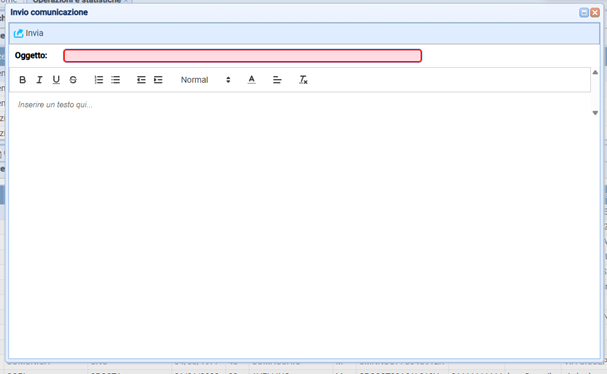Focus the Oggetto subject input field

[x=243, y=56]
